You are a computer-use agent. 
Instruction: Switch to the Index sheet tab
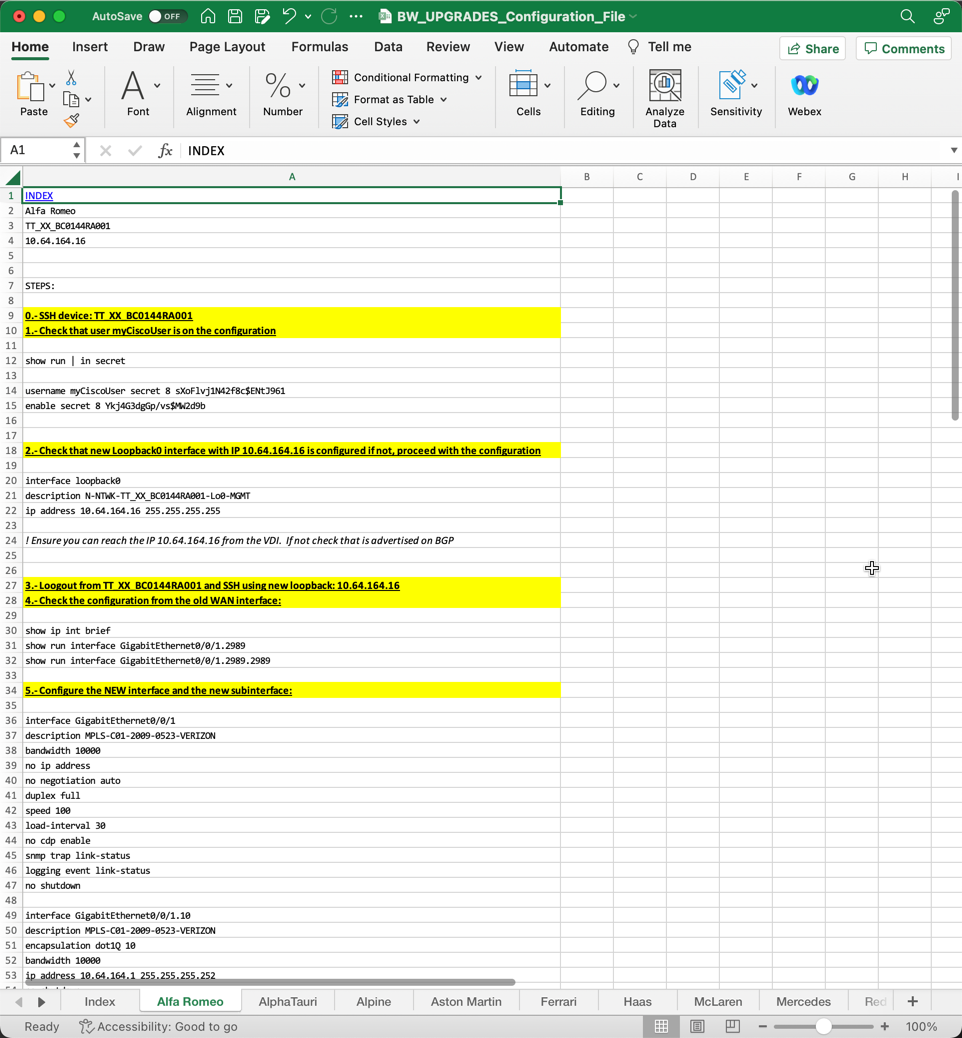100,1002
